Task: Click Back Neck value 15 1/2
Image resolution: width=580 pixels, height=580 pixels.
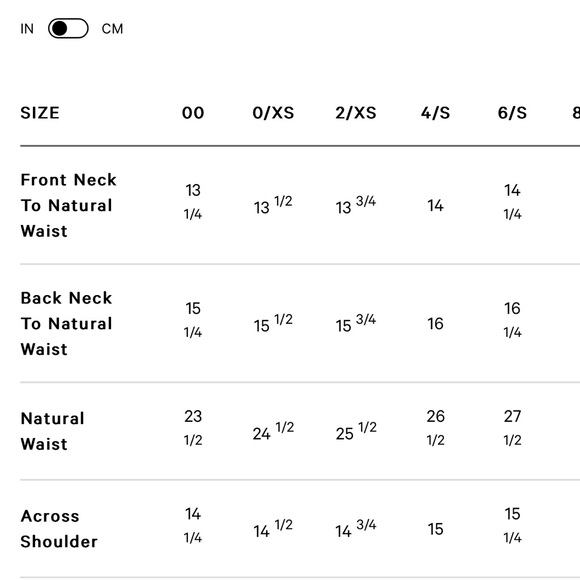Action: [x=273, y=323]
